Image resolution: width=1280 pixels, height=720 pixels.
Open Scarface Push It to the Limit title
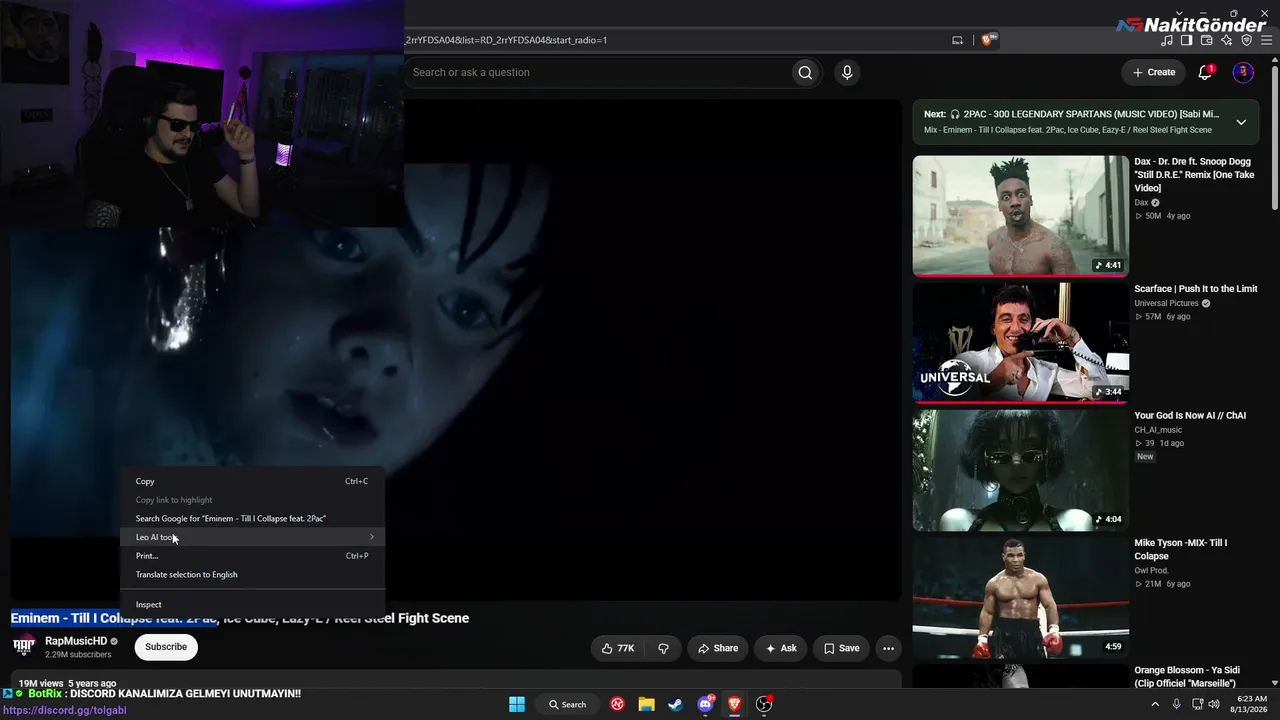pos(1196,289)
